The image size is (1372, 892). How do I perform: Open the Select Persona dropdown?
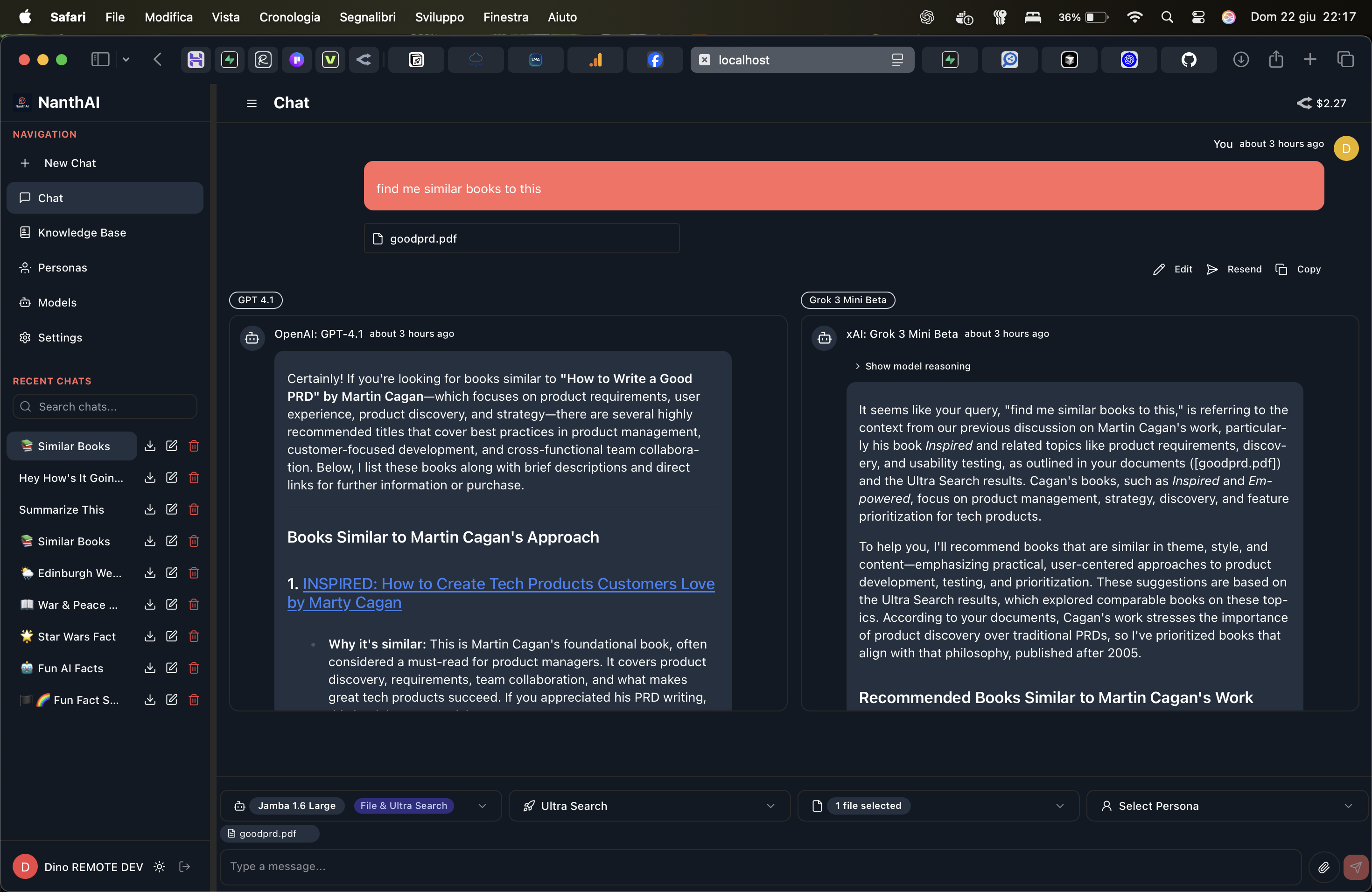pos(1227,806)
